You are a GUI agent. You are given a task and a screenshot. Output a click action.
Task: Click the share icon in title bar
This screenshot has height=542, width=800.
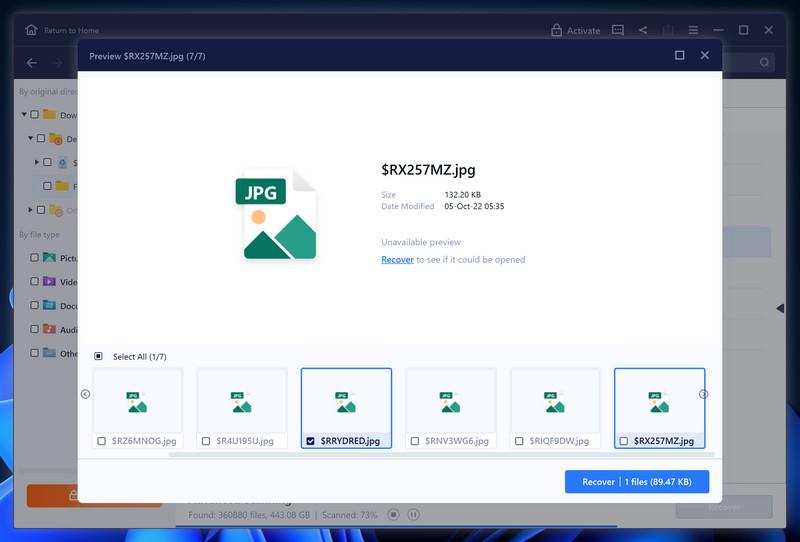click(x=643, y=30)
